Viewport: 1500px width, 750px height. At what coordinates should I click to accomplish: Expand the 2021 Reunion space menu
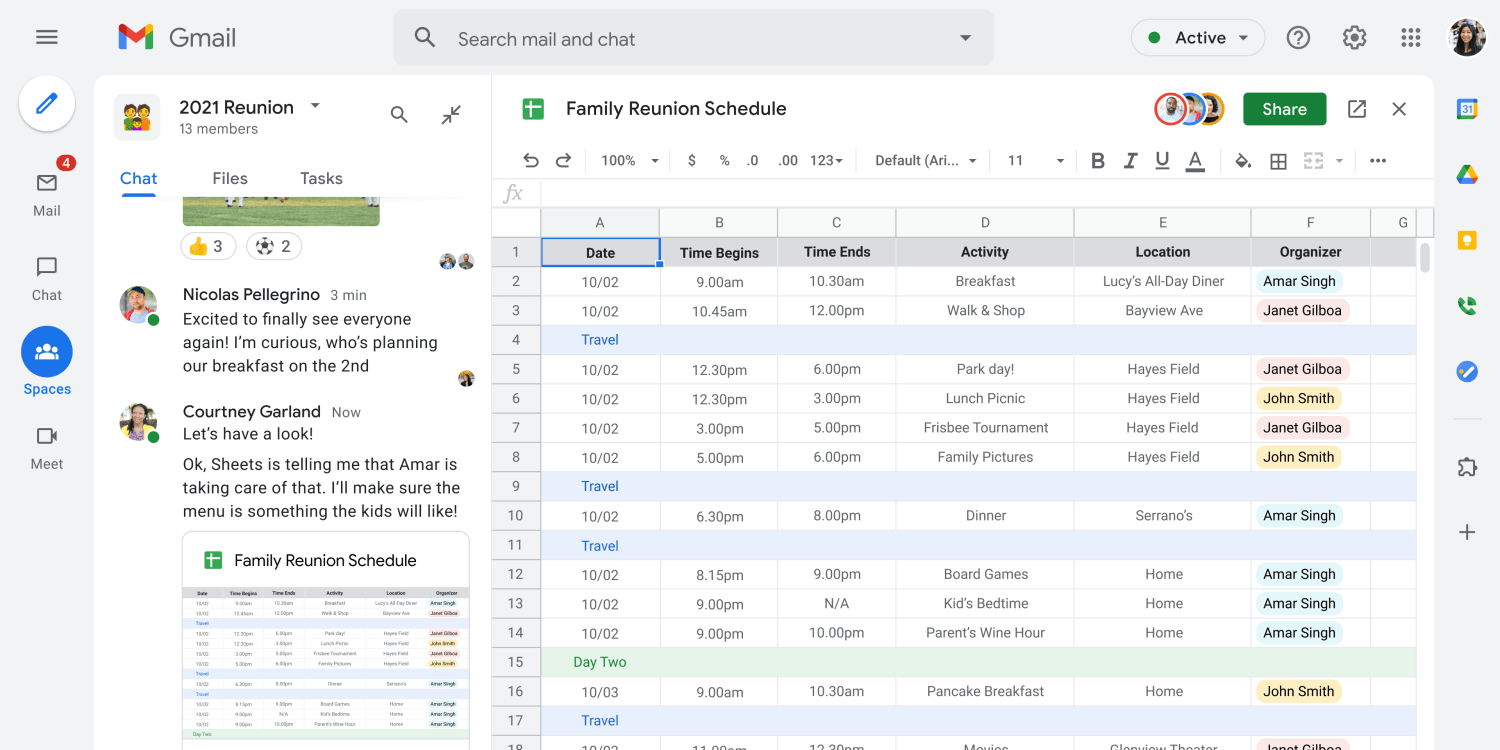pos(315,105)
